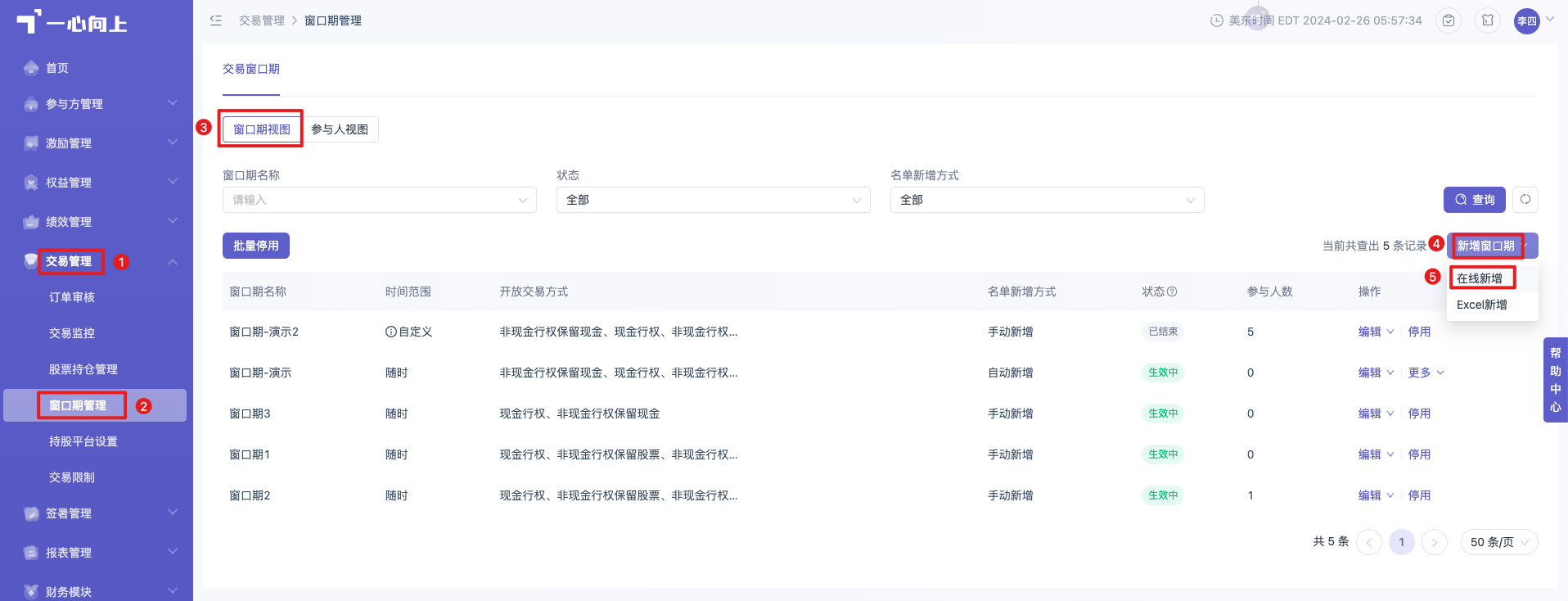Go to previous page arrow
This screenshot has width=1568, height=601.
(x=1369, y=542)
